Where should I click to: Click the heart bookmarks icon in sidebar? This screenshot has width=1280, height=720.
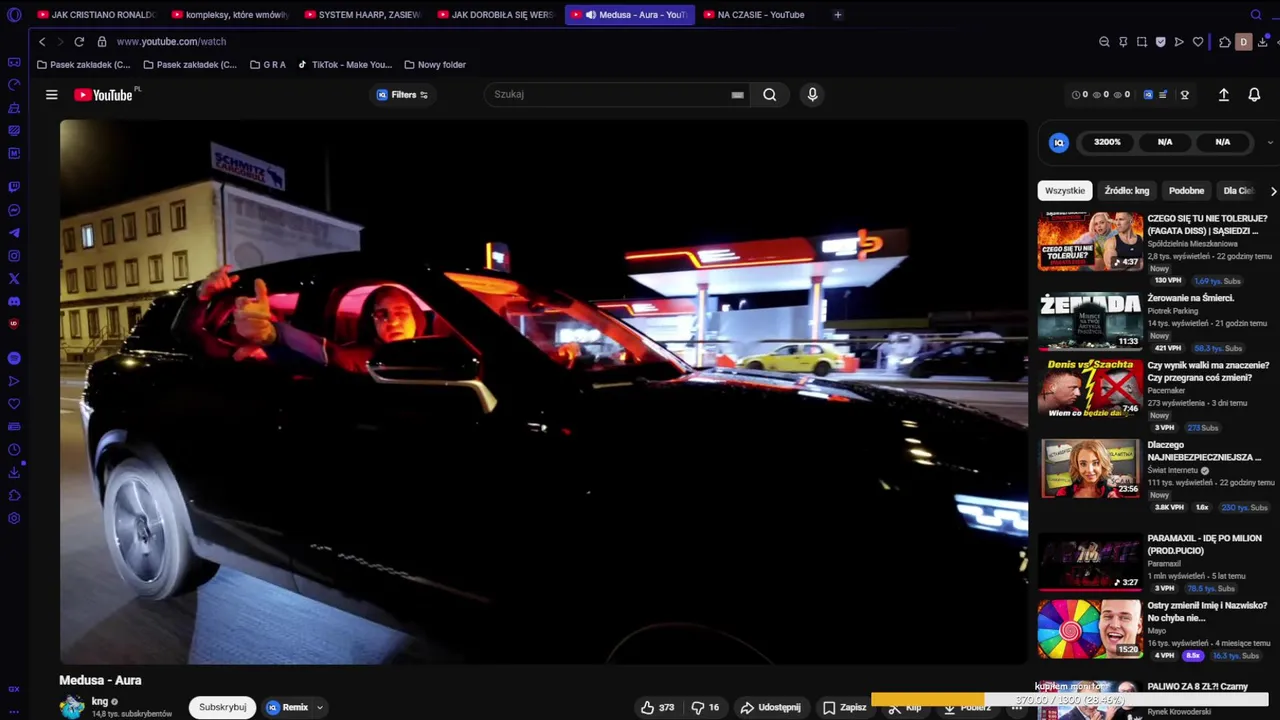pos(14,404)
